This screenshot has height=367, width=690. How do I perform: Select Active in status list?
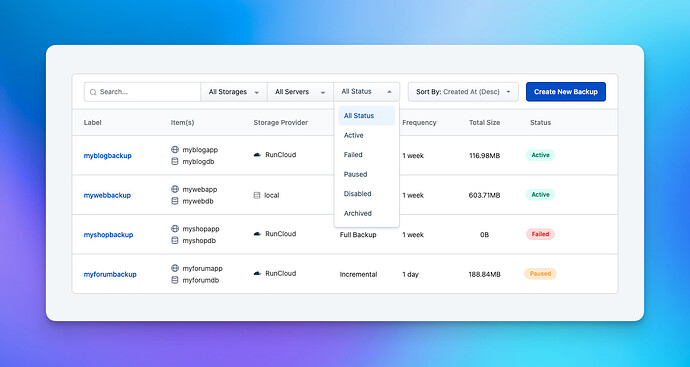coord(367,135)
